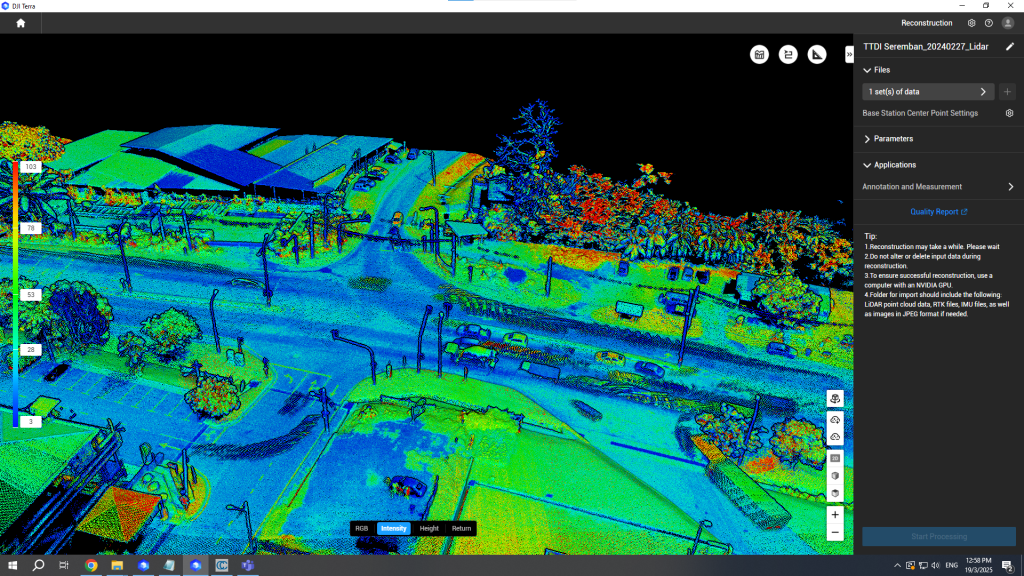Click the edit pencil beside project name

pyautogui.click(x=1009, y=47)
